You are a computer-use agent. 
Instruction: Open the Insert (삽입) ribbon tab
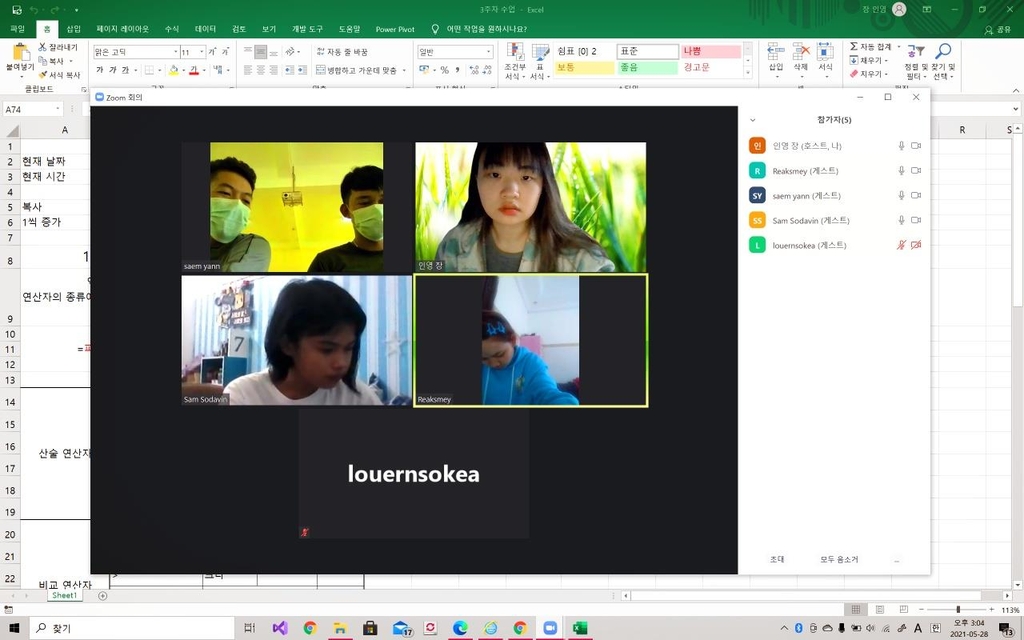tap(74, 29)
